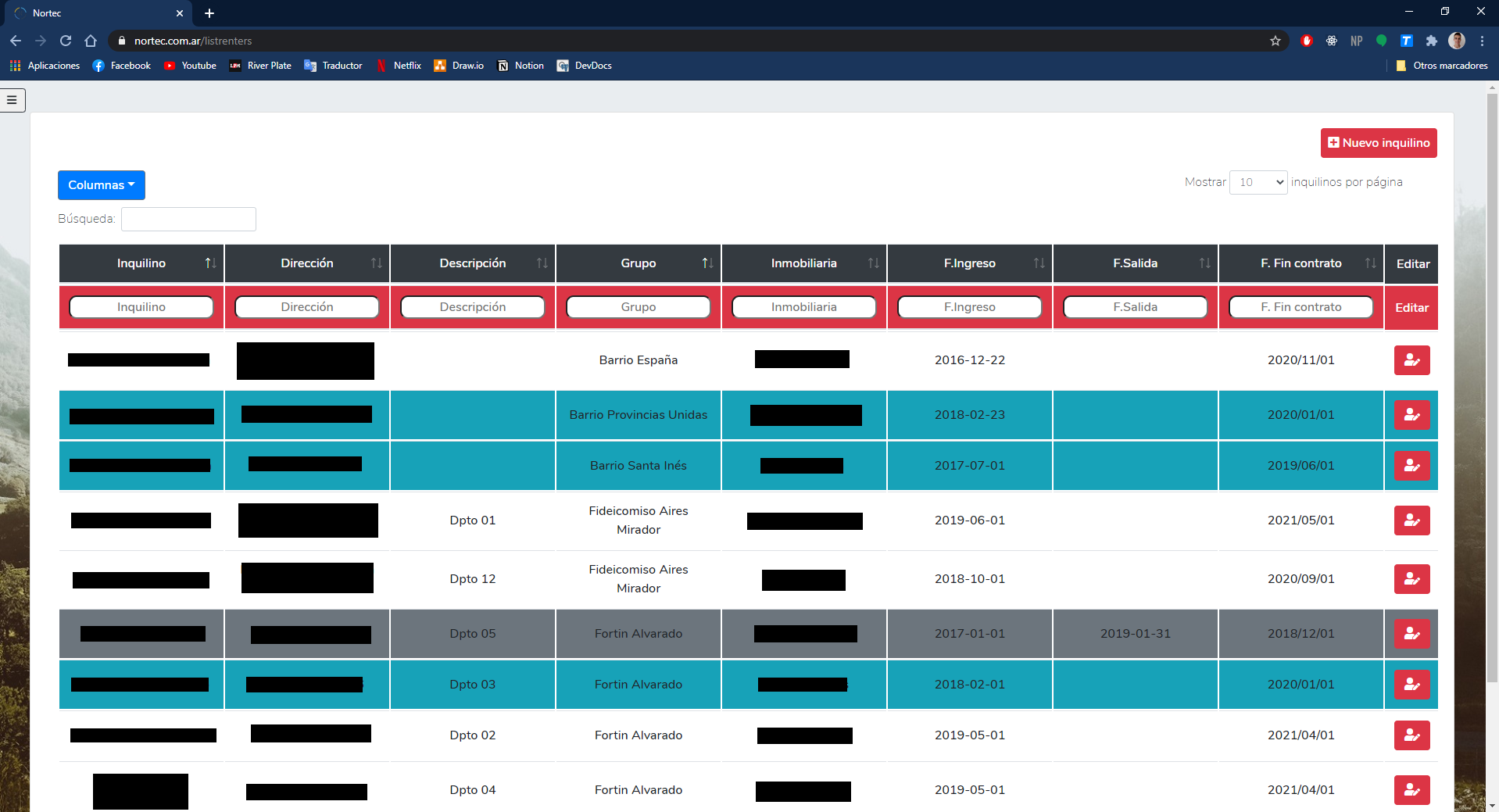Screen dimensions: 1499x812
Task: Click the 2016-12-22 ingreso date
Action: pyautogui.click(x=970, y=360)
